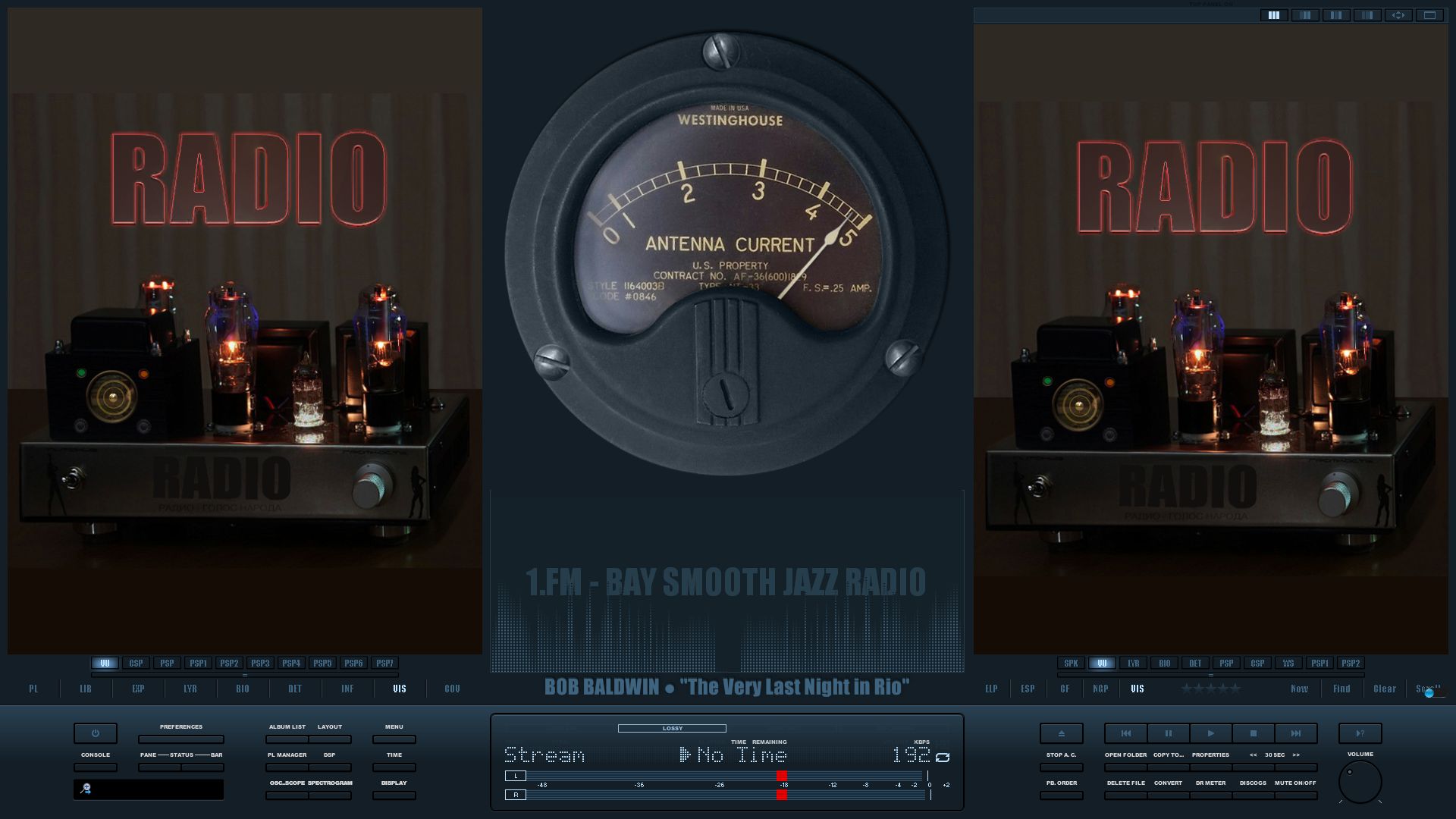Click the PREFERENCES button

(x=180, y=739)
